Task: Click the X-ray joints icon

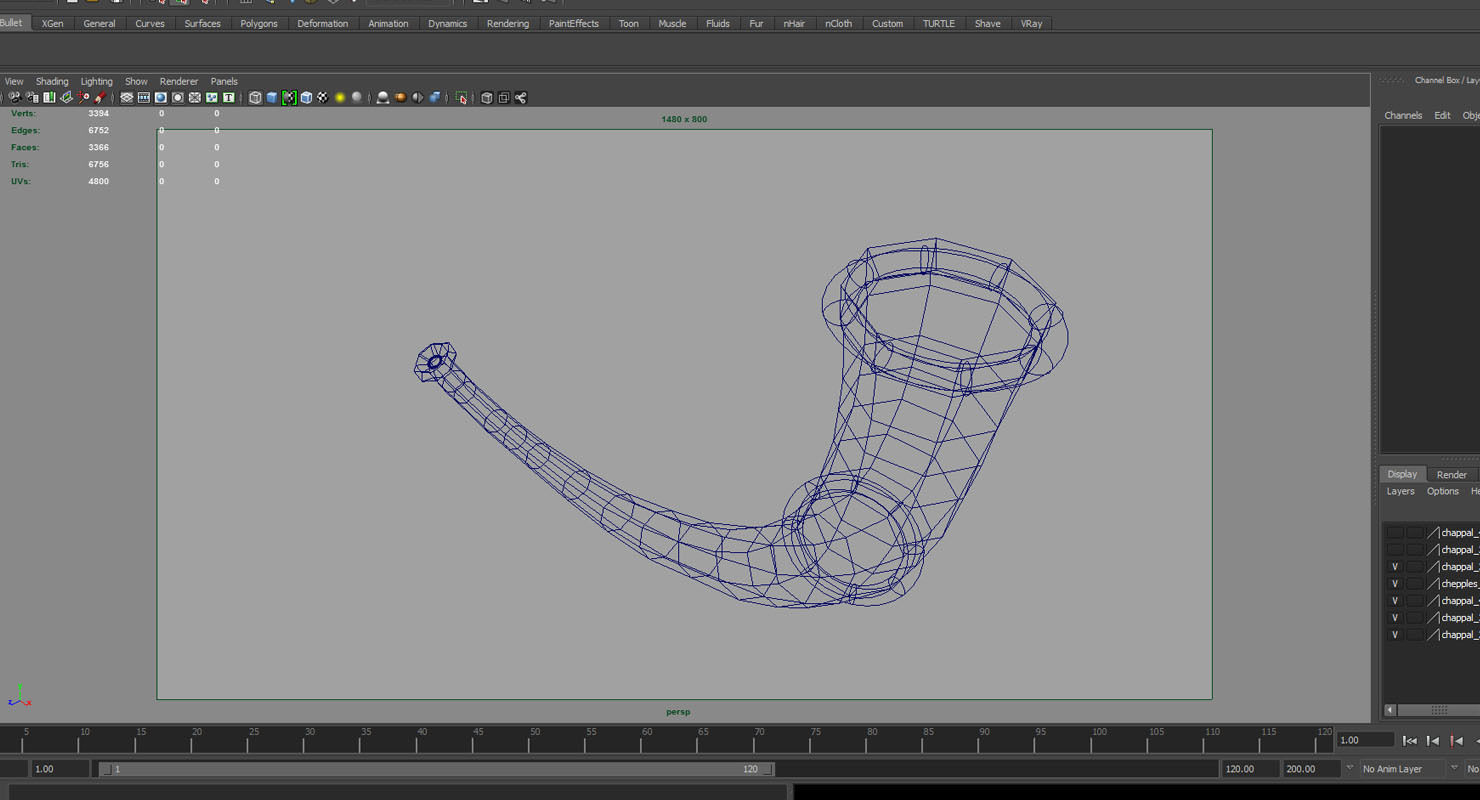Action: 521,98
